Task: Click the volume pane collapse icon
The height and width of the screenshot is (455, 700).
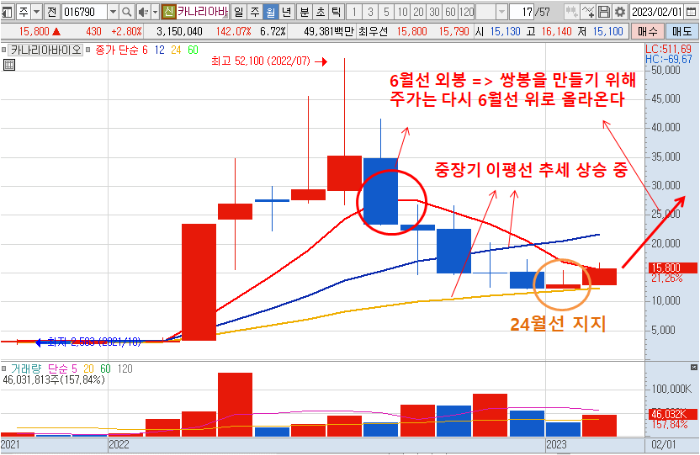Action: pos(694,367)
